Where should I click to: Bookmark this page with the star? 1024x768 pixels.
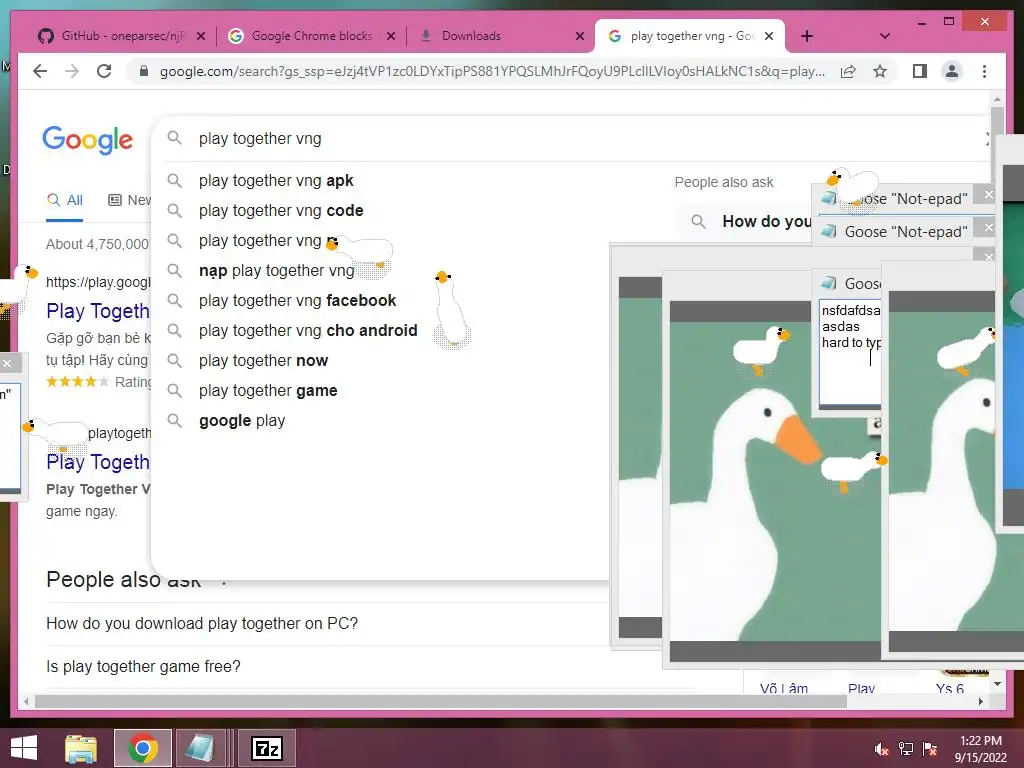(880, 71)
